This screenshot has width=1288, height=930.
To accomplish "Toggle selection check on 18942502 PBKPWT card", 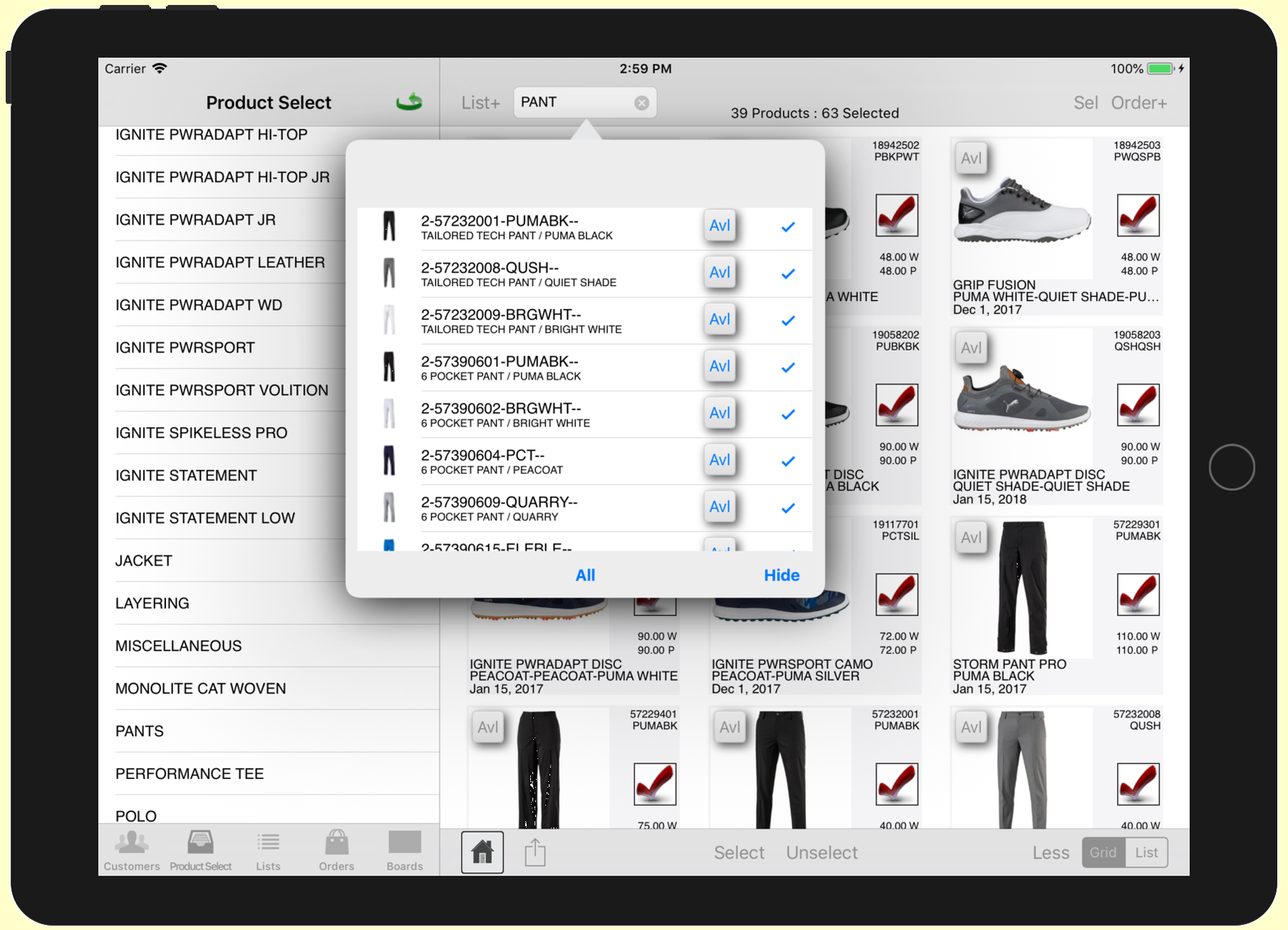I will [897, 215].
